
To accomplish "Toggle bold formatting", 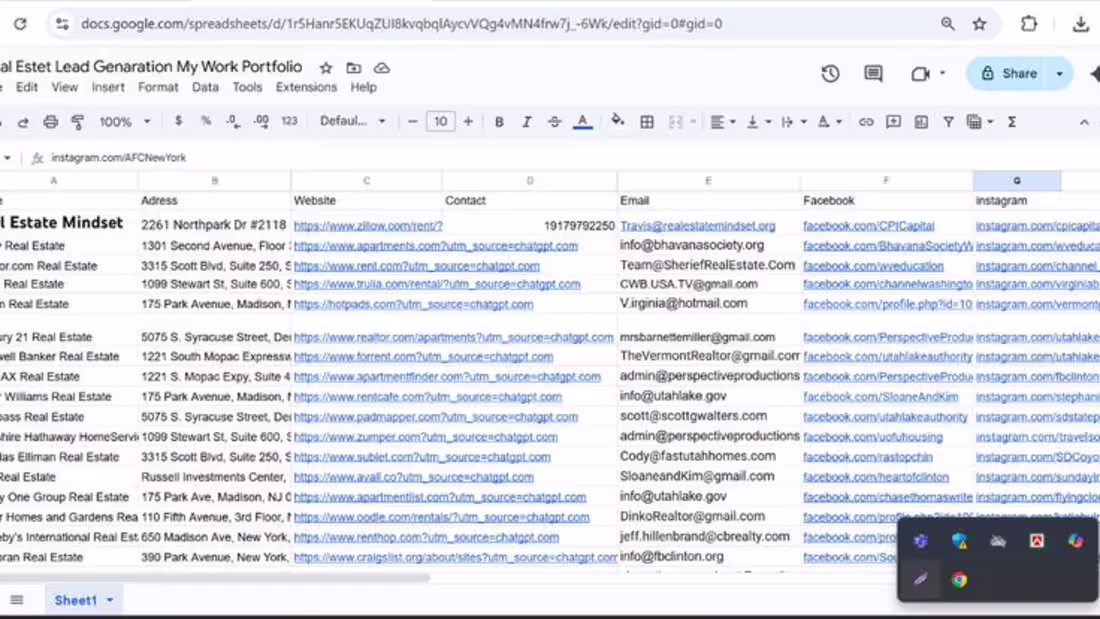I will (499, 122).
